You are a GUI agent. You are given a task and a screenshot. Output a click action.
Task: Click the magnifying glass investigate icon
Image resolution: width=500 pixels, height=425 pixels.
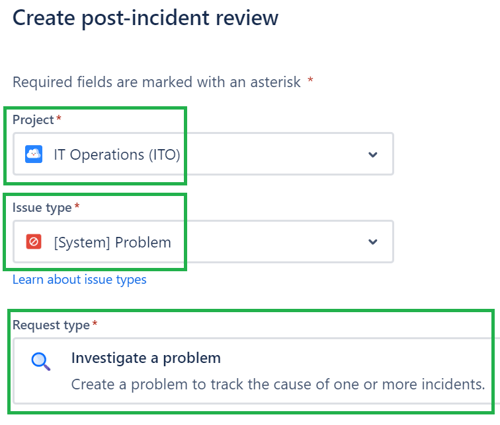(41, 362)
